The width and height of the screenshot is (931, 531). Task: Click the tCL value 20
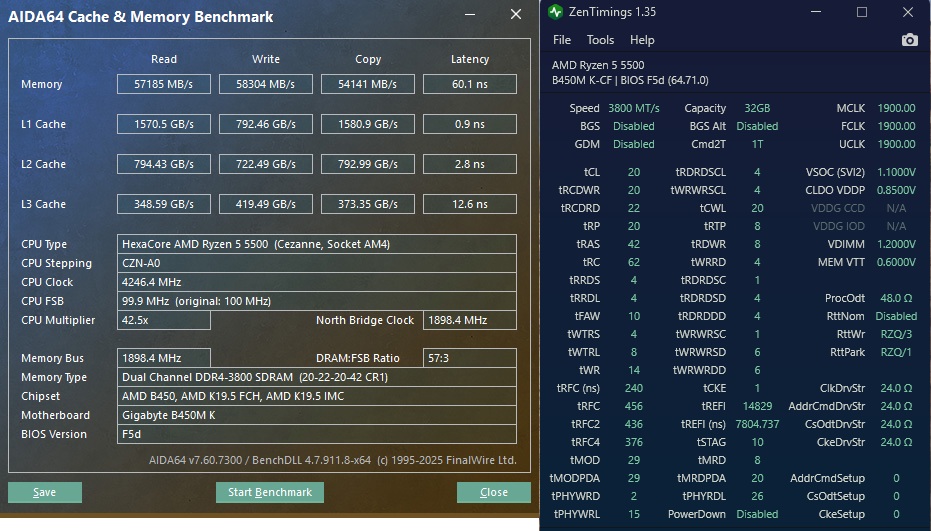(x=634, y=172)
